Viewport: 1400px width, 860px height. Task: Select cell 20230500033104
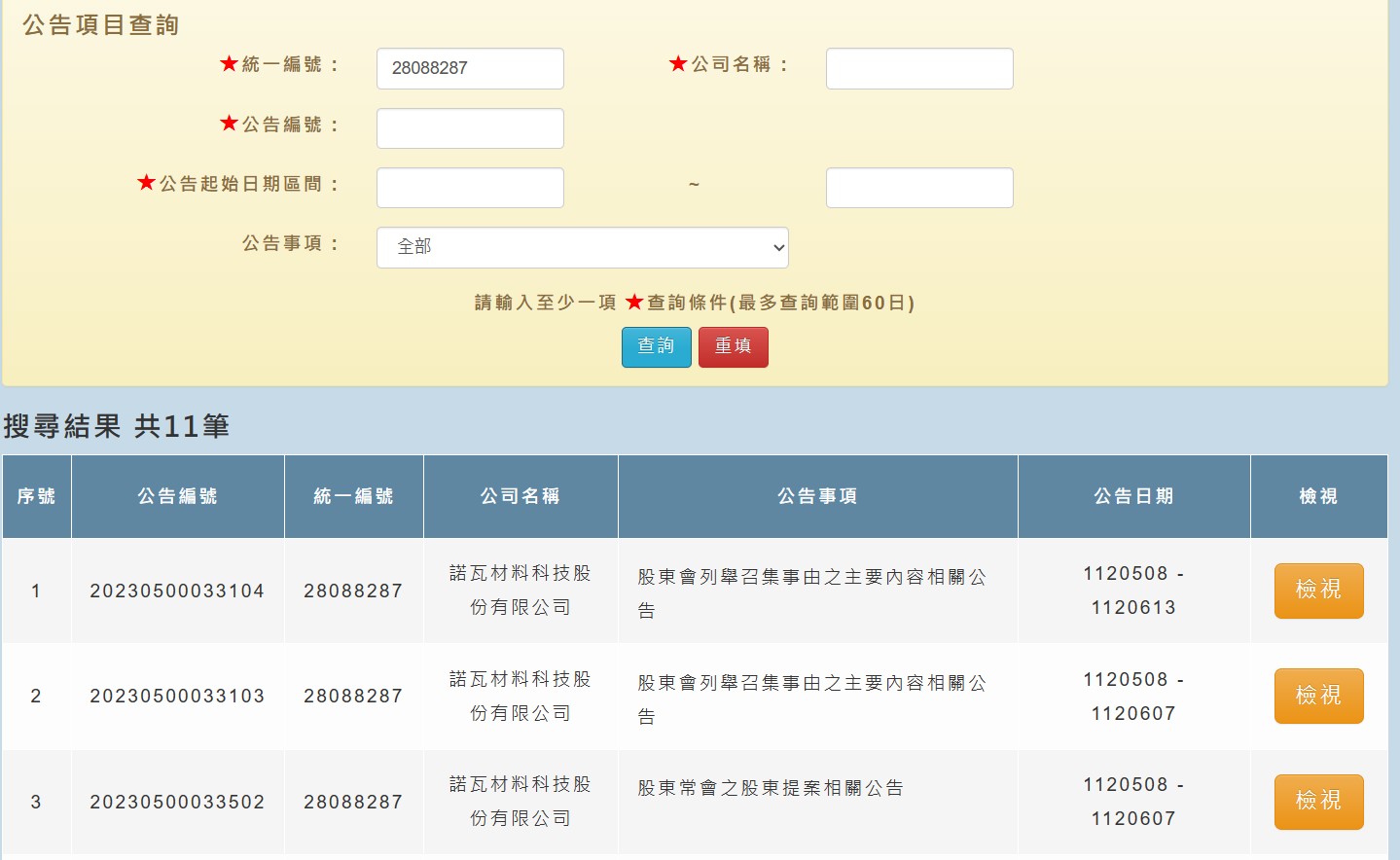pyautogui.click(x=177, y=591)
